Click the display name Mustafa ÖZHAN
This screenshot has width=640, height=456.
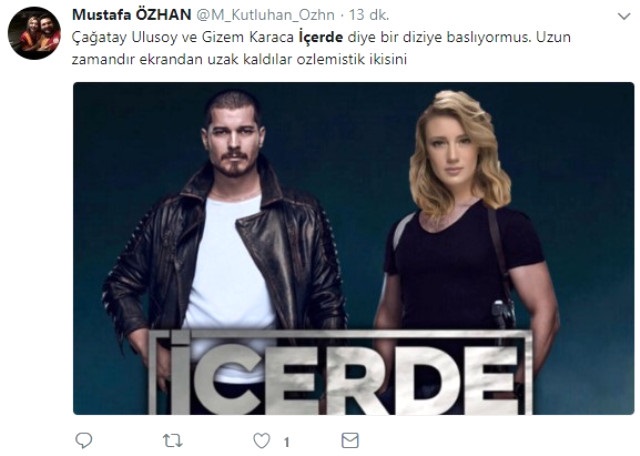pyautogui.click(x=131, y=15)
